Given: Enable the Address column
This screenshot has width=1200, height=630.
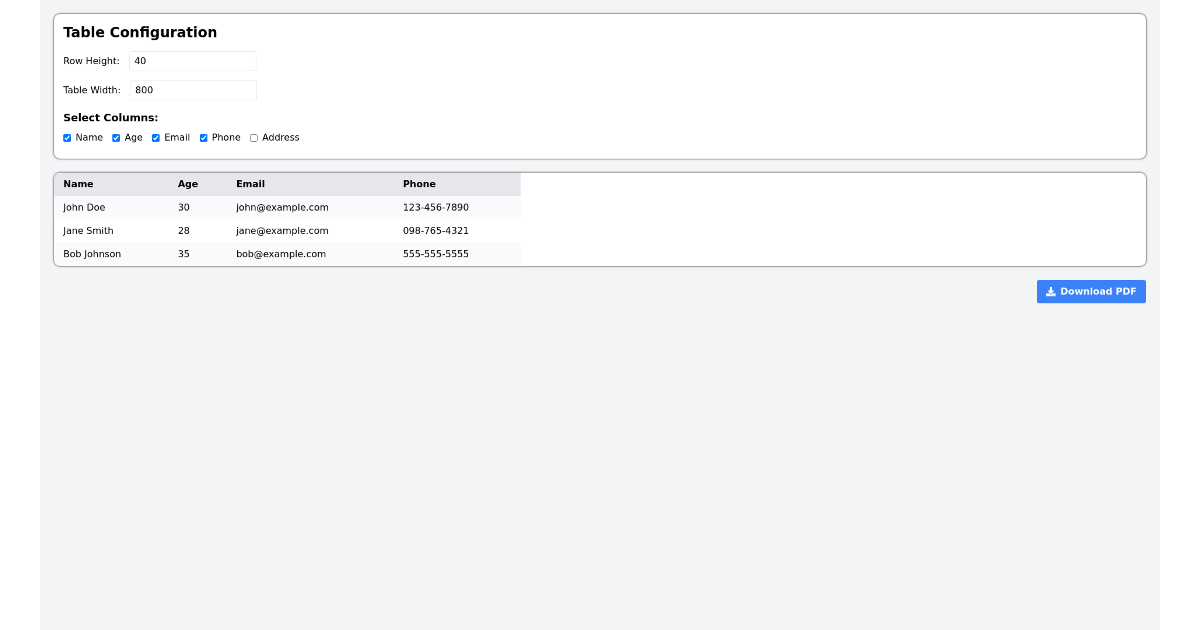Looking at the screenshot, I should click(x=253, y=137).
